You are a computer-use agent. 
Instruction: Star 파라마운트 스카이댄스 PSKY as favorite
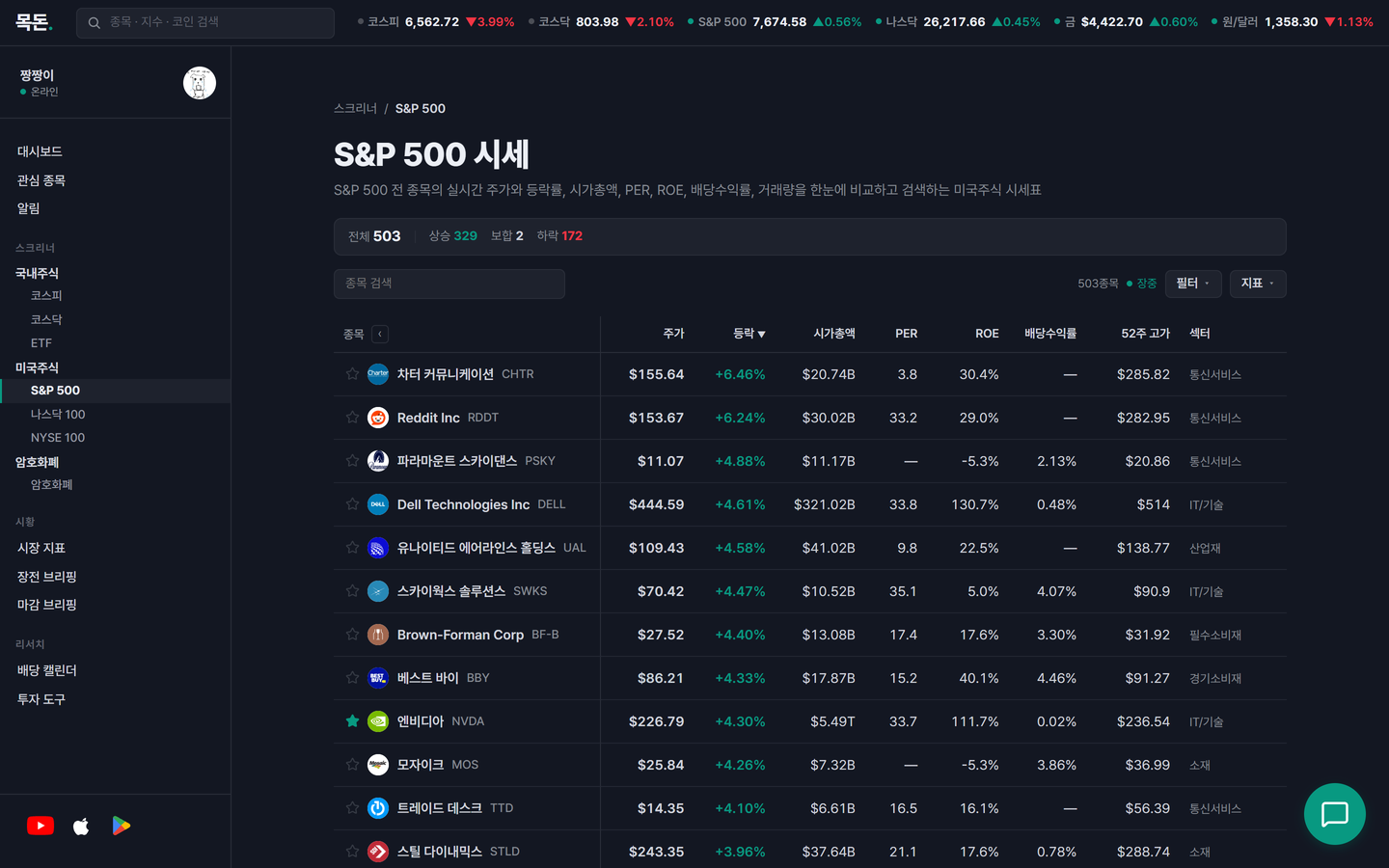352,461
